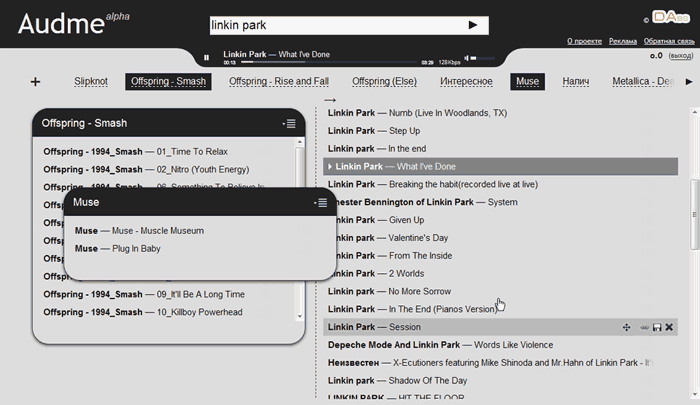Switch to the Slipknot playlist tab
The image size is (700, 405).
point(91,81)
